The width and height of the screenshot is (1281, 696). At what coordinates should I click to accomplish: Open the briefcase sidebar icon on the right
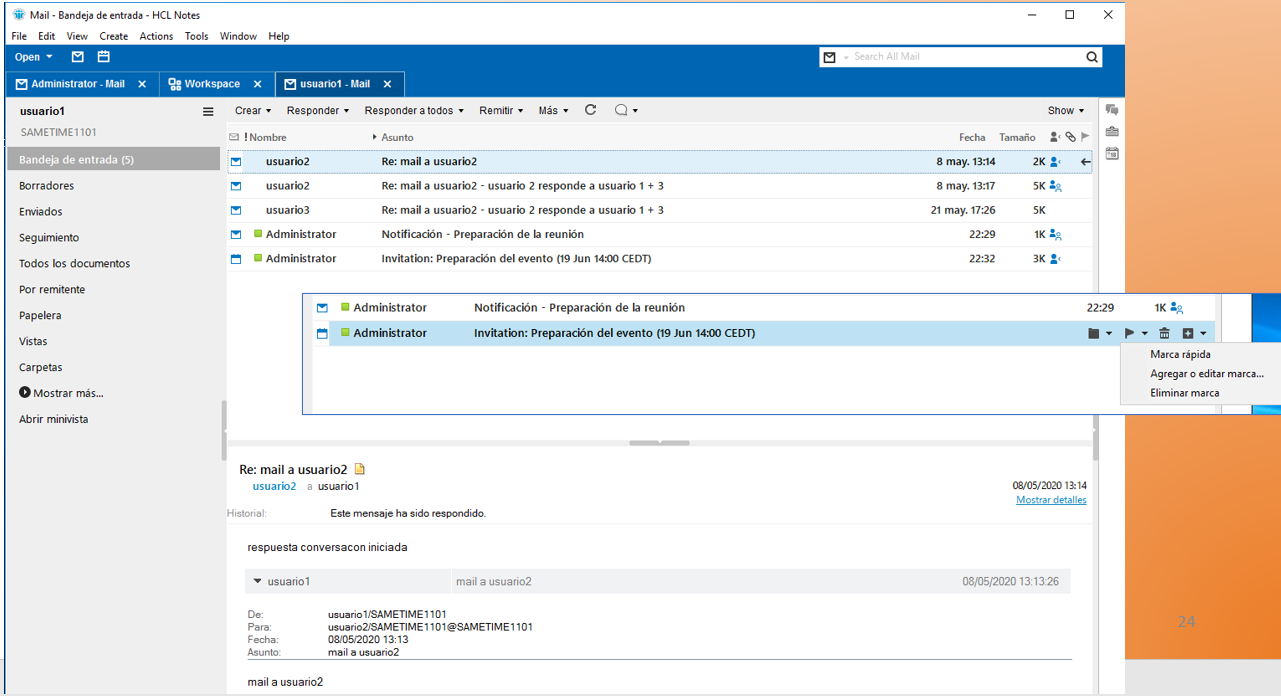tap(1112, 132)
